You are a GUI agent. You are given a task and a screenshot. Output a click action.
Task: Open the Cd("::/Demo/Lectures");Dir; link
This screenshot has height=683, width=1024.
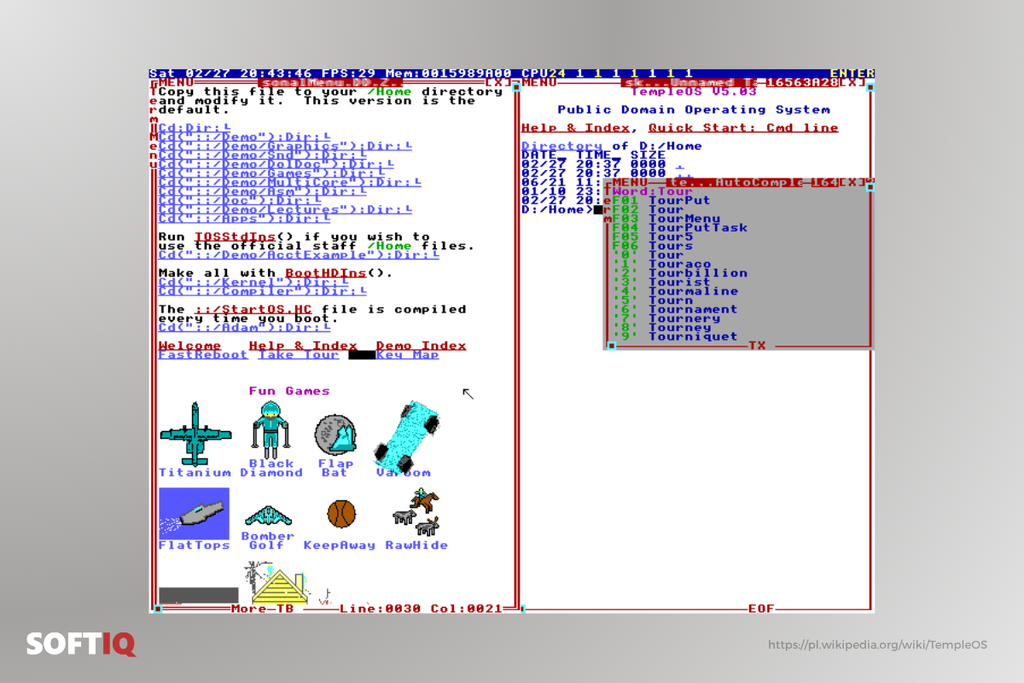click(285, 210)
